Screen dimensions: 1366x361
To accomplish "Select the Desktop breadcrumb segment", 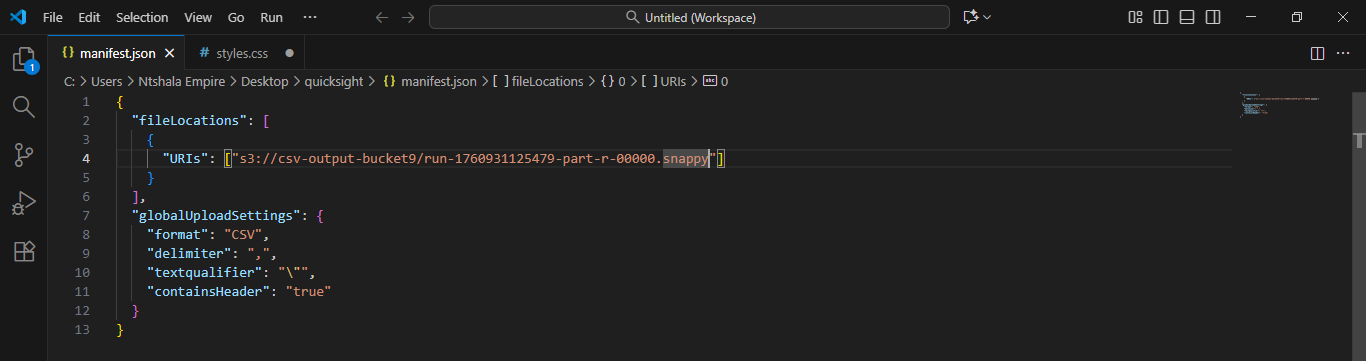I will click(264, 82).
